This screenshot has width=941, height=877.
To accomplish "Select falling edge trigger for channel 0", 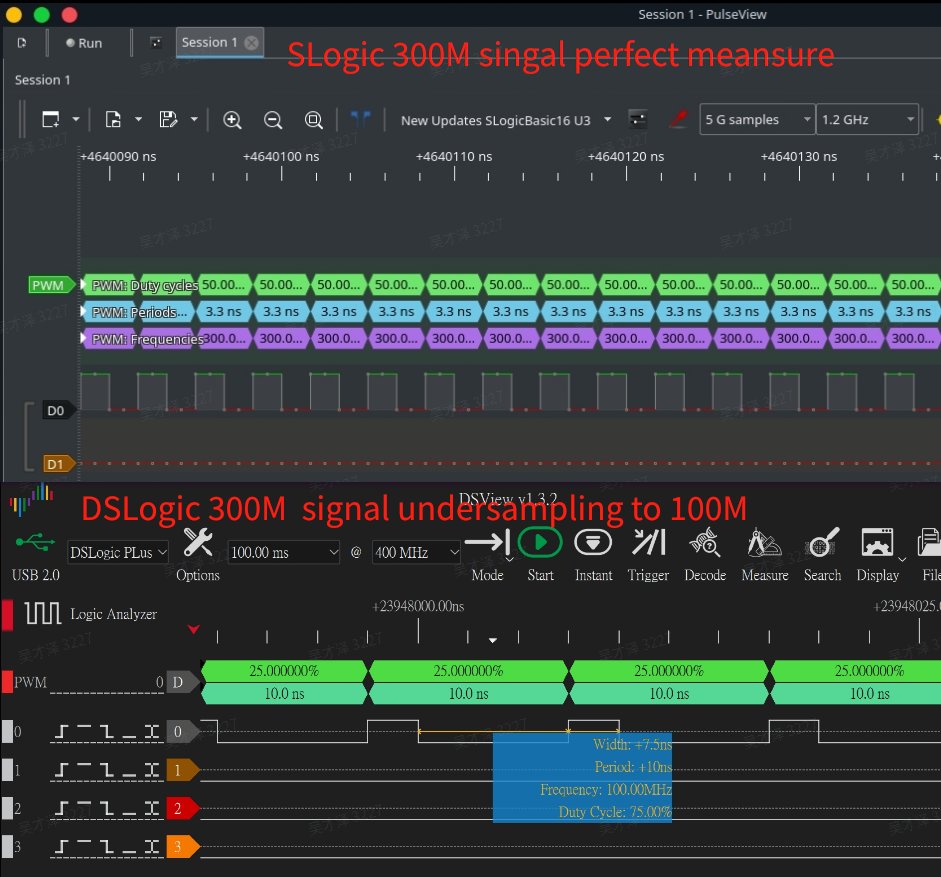I will pos(106,731).
